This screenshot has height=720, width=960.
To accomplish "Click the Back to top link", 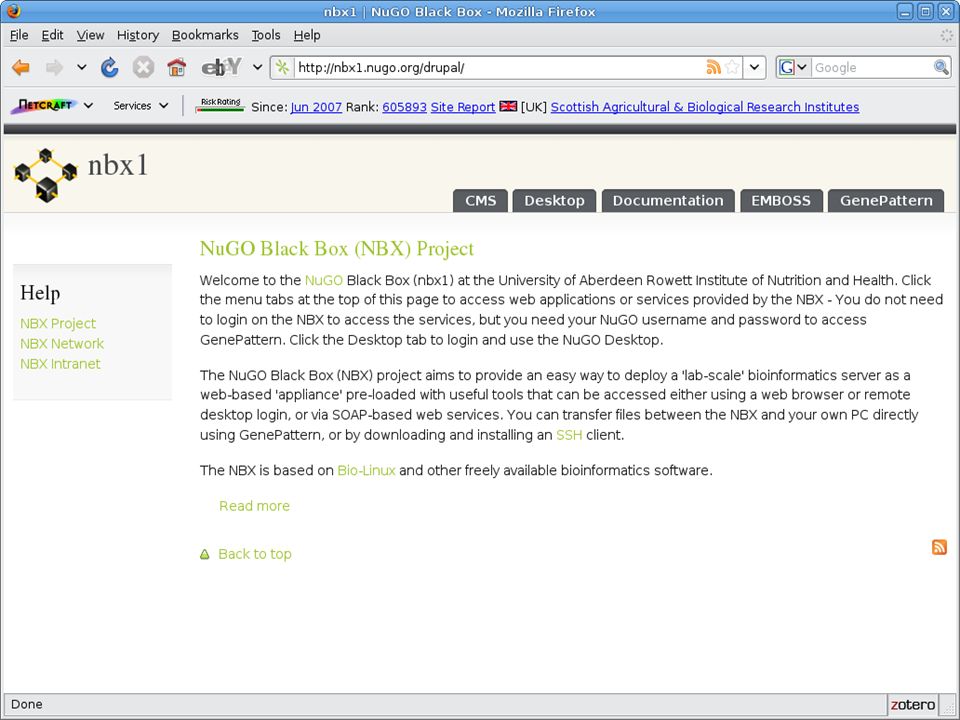I will click(x=255, y=554).
